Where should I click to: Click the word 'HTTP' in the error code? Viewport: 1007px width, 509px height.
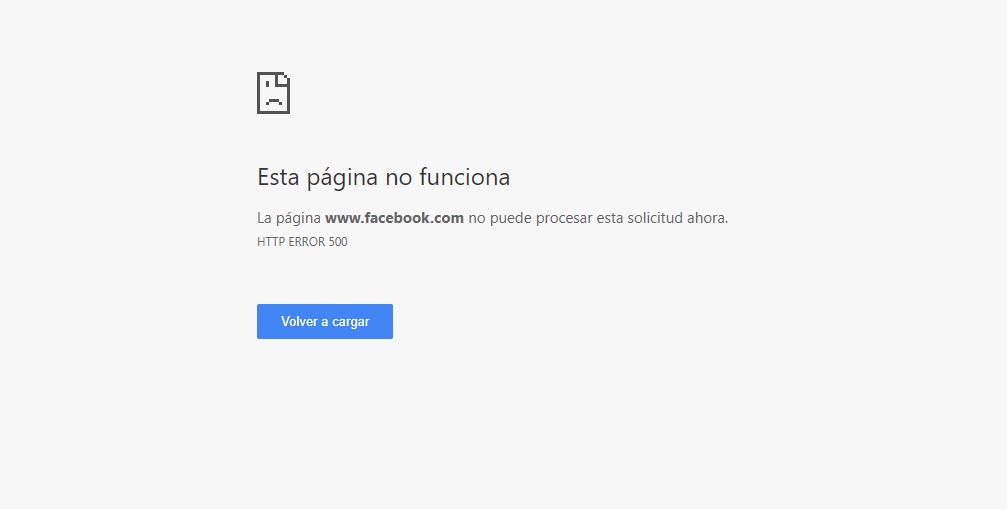(x=270, y=242)
